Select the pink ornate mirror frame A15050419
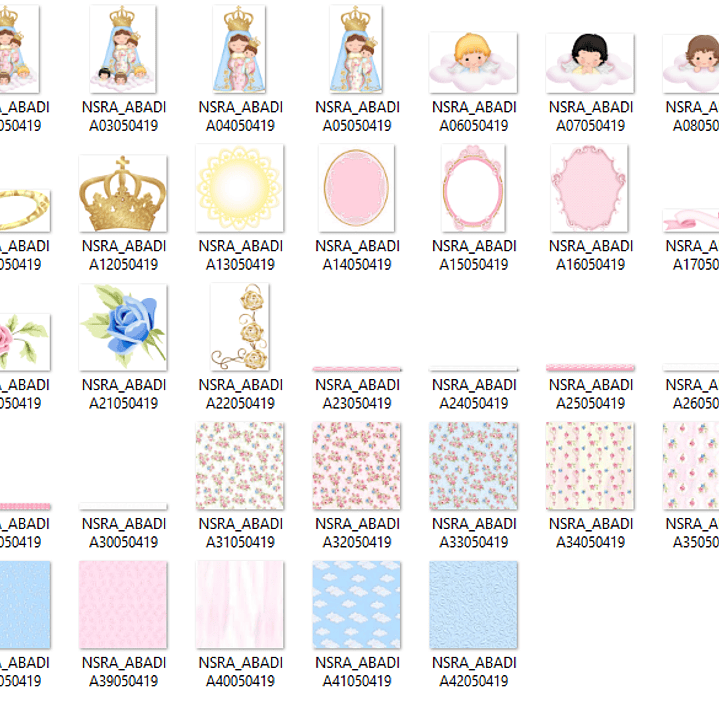 (x=473, y=188)
